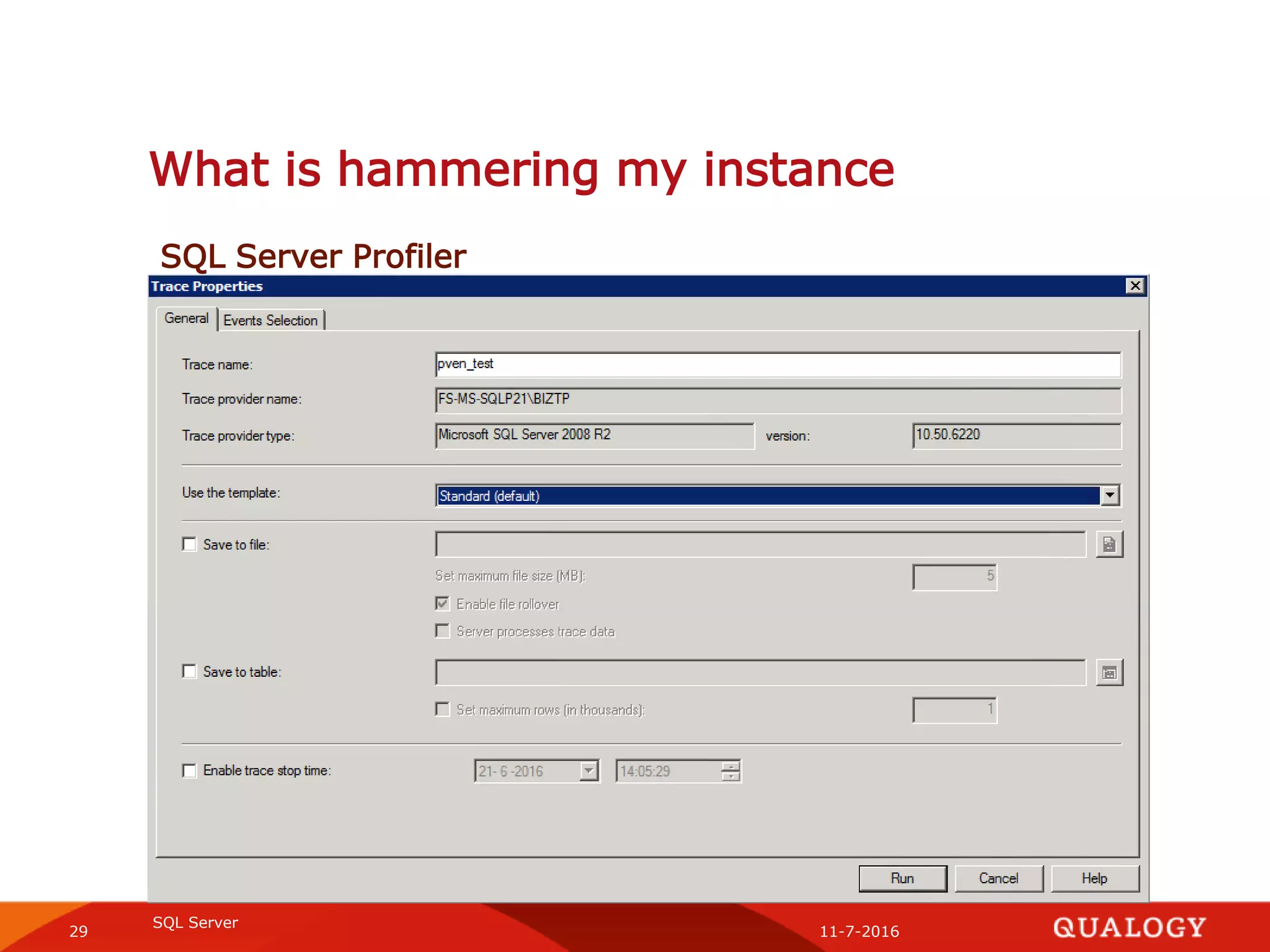The width and height of the screenshot is (1270, 952).
Task: Check Server processes trace data
Action: (442, 631)
